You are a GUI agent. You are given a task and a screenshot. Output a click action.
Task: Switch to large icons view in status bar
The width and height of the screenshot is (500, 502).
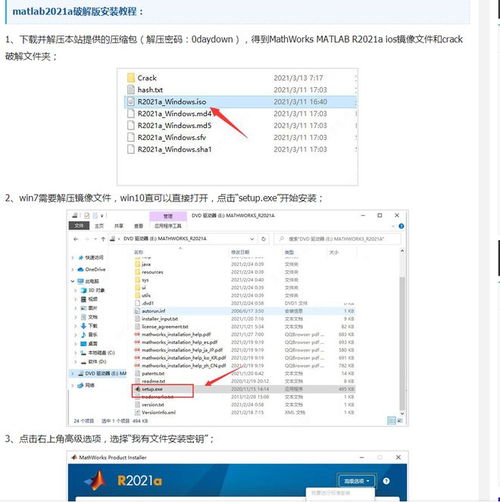pyautogui.click(x=400, y=421)
